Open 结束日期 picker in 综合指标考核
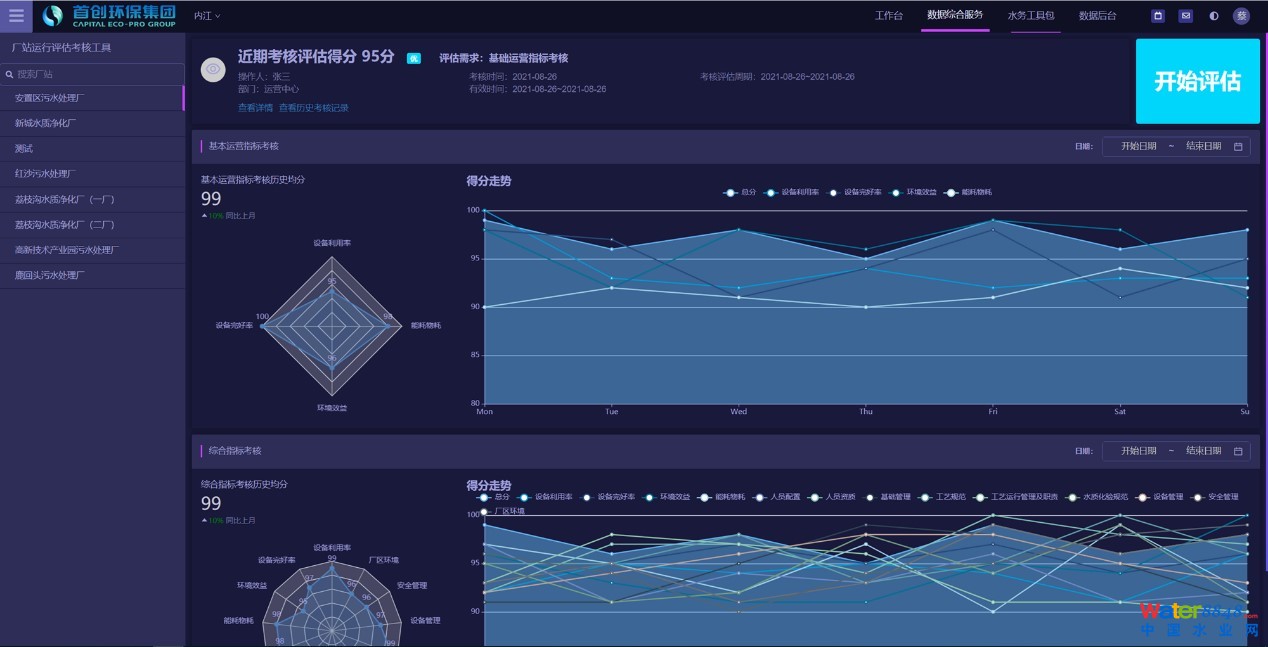The image size is (1268, 647). tap(1203, 451)
